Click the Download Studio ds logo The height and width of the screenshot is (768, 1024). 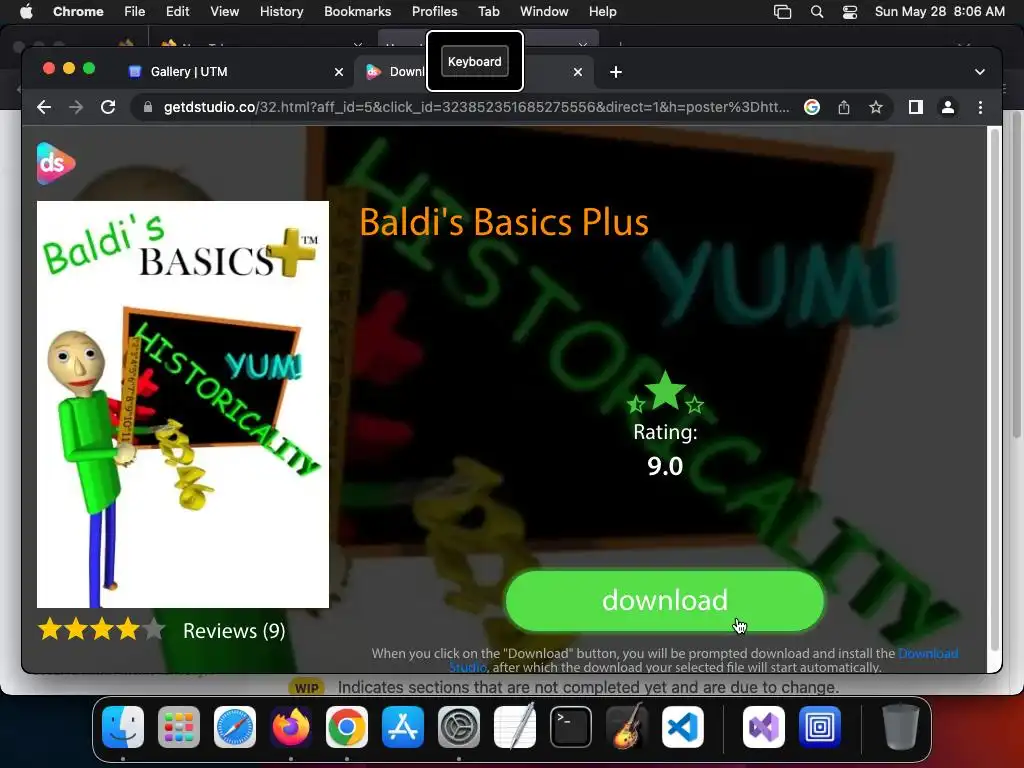pyautogui.click(x=56, y=163)
